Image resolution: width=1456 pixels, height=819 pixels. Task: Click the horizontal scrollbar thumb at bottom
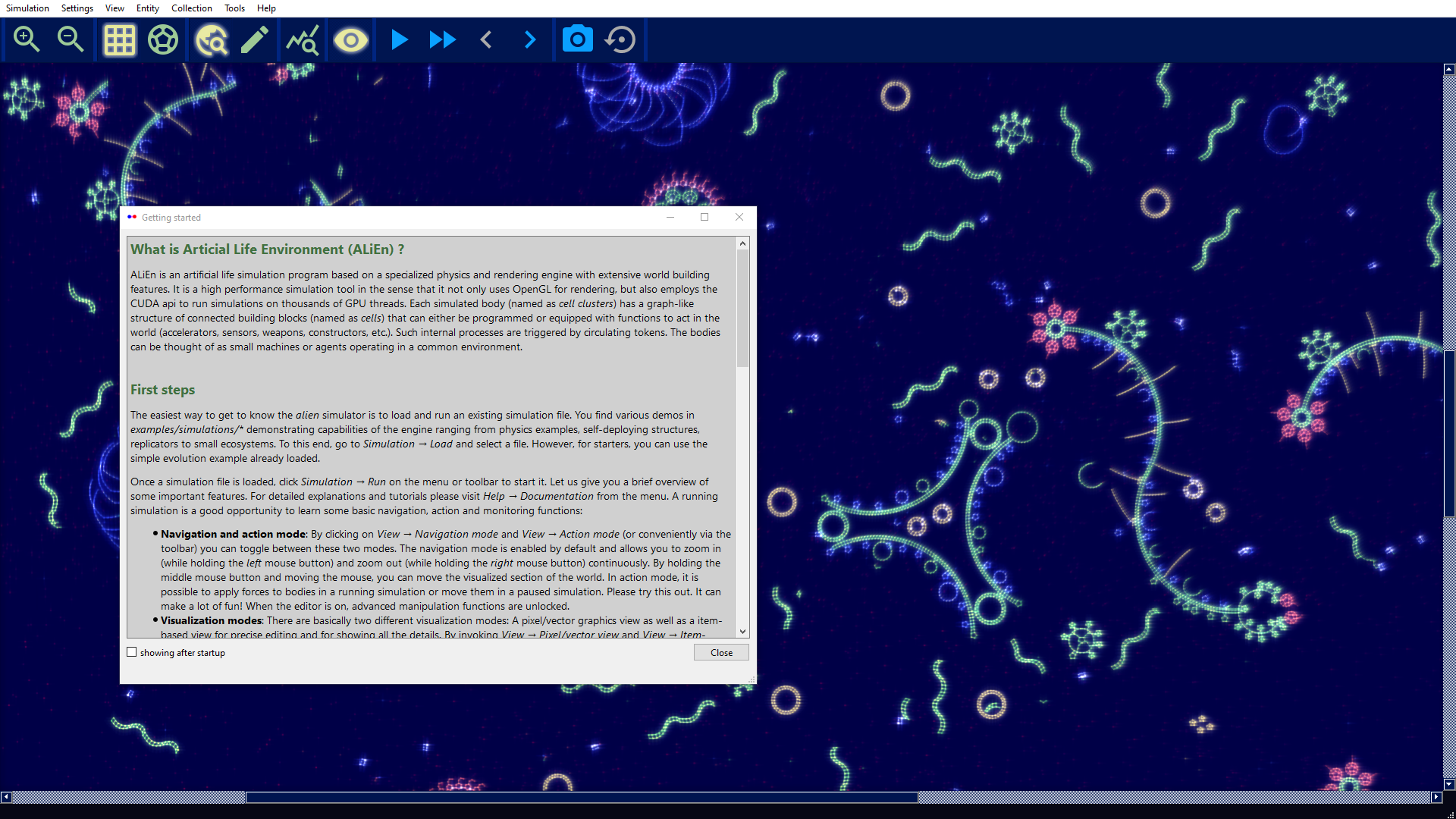tap(581, 797)
